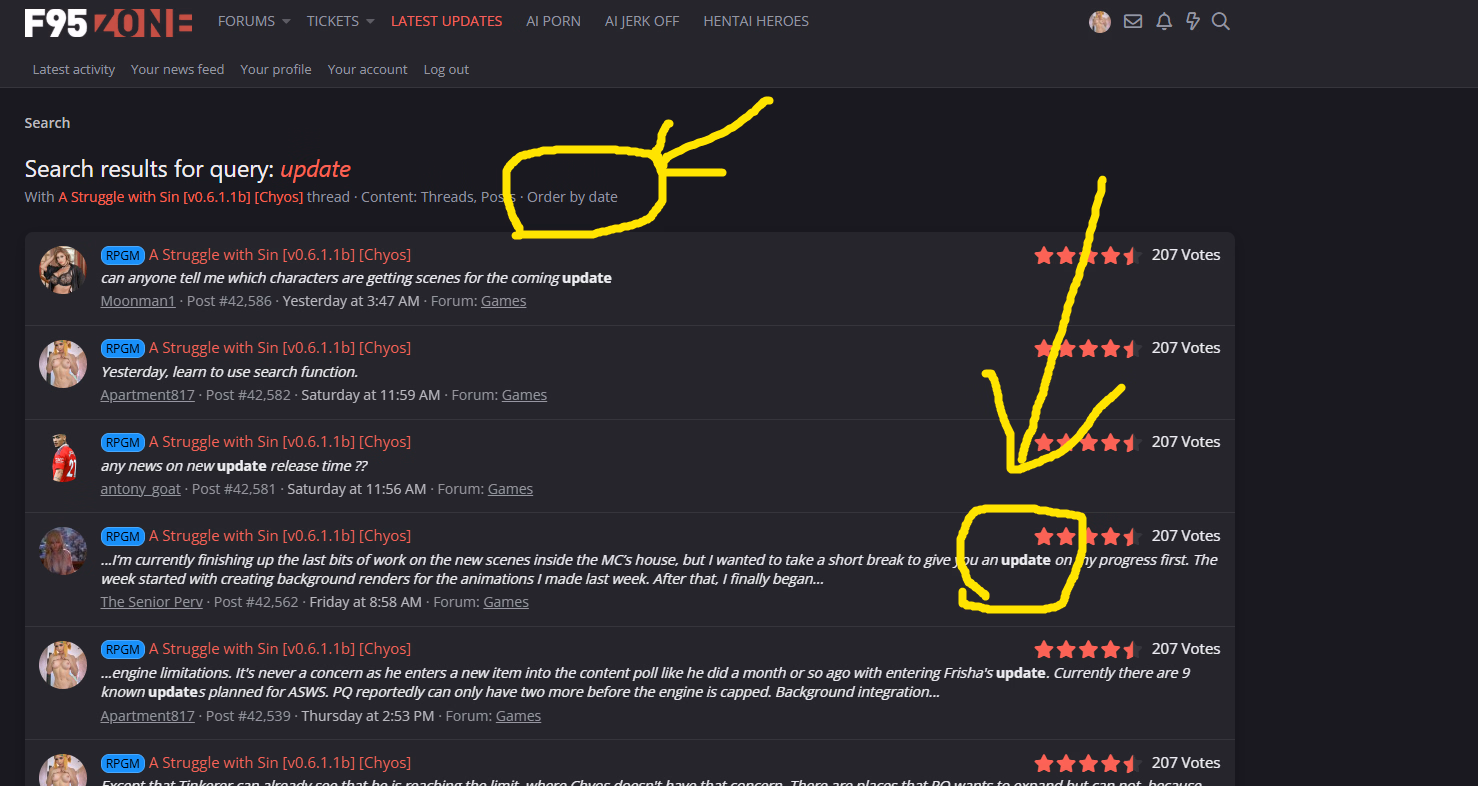
Task: Click the RPGM tag in post #42,539 result
Action: (123, 649)
